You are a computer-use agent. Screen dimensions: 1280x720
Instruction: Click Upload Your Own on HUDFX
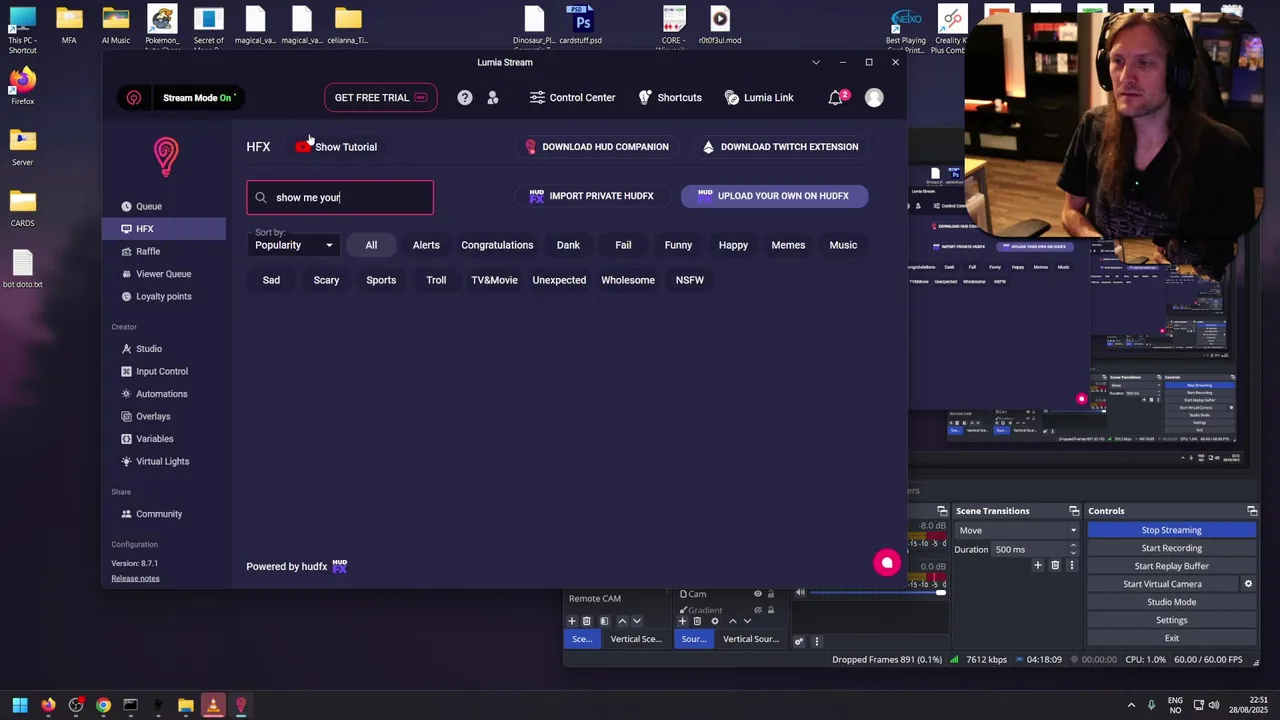click(x=774, y=196)
